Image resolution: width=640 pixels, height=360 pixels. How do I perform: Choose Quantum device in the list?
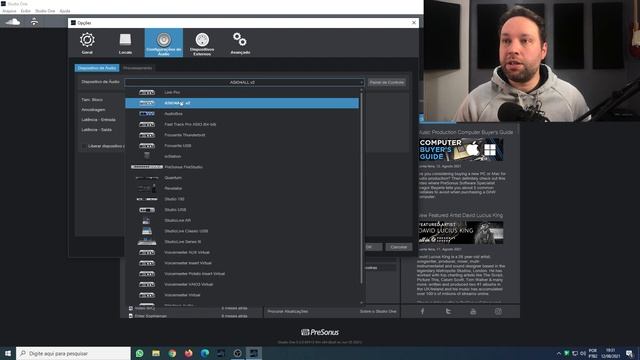tap(242, 178)
